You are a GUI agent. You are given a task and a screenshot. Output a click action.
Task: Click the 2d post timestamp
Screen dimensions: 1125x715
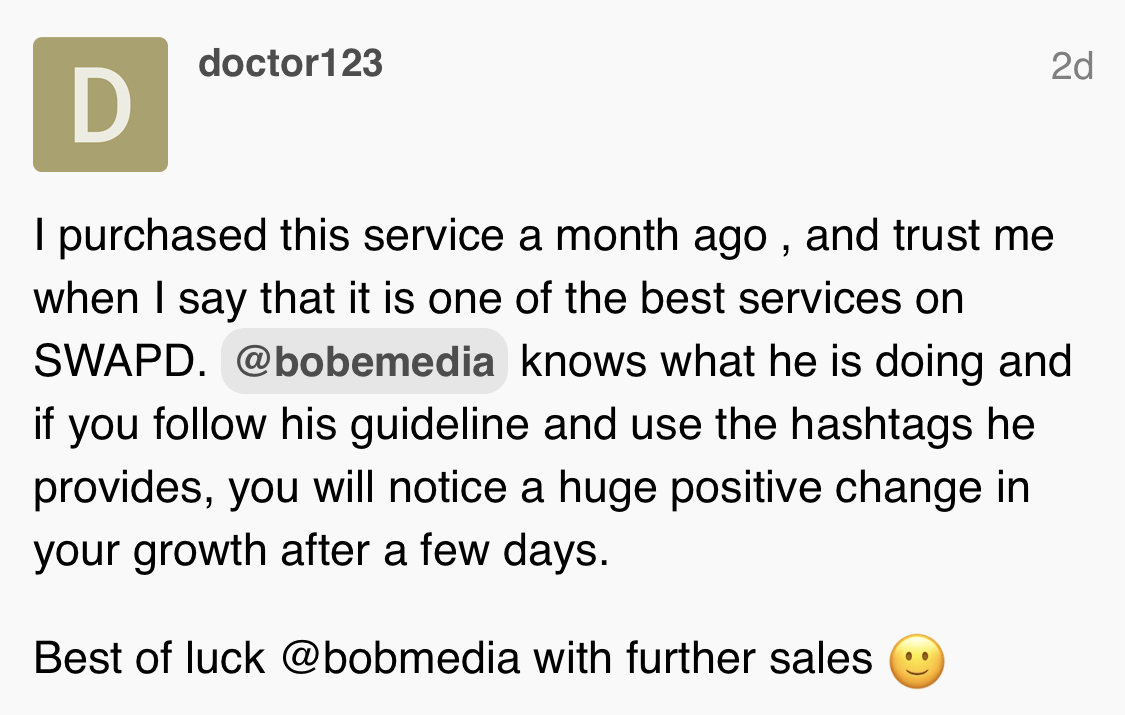pos(1072,67)
